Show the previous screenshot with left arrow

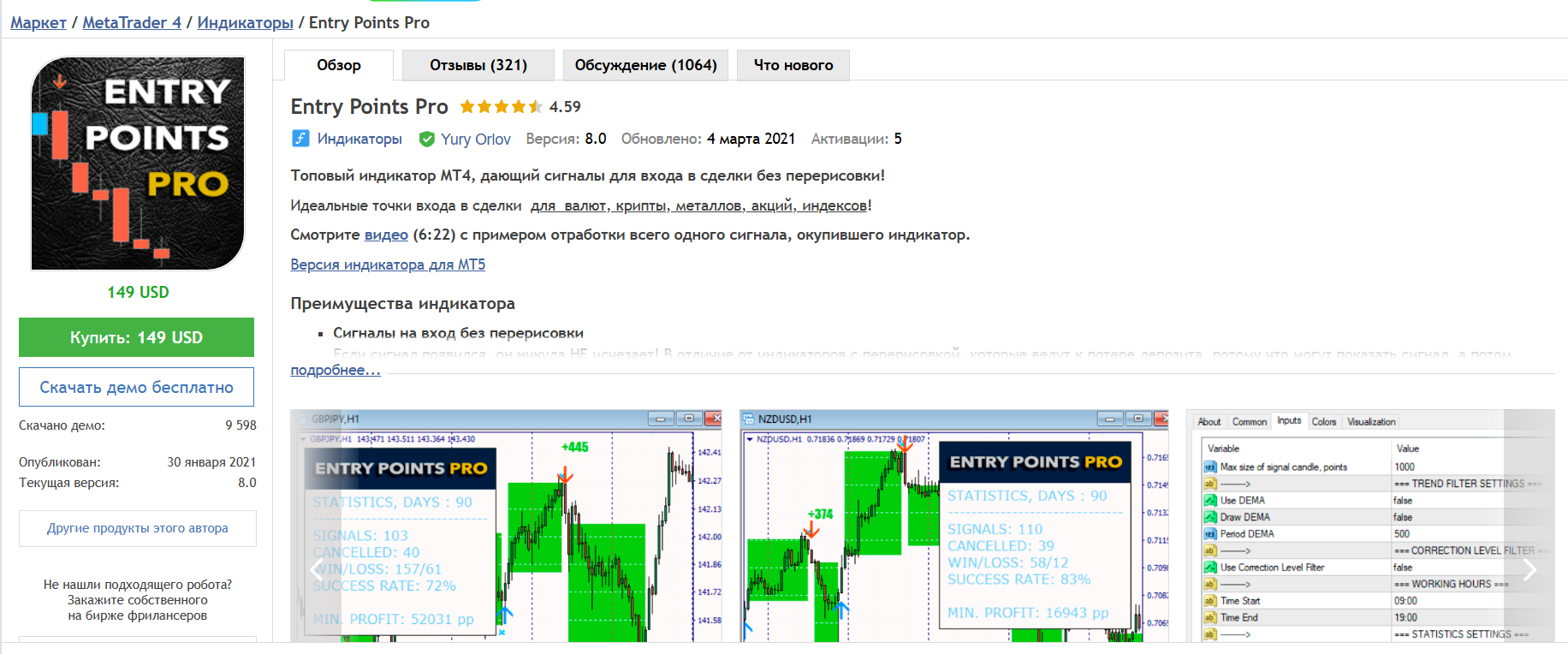[316, 569]
